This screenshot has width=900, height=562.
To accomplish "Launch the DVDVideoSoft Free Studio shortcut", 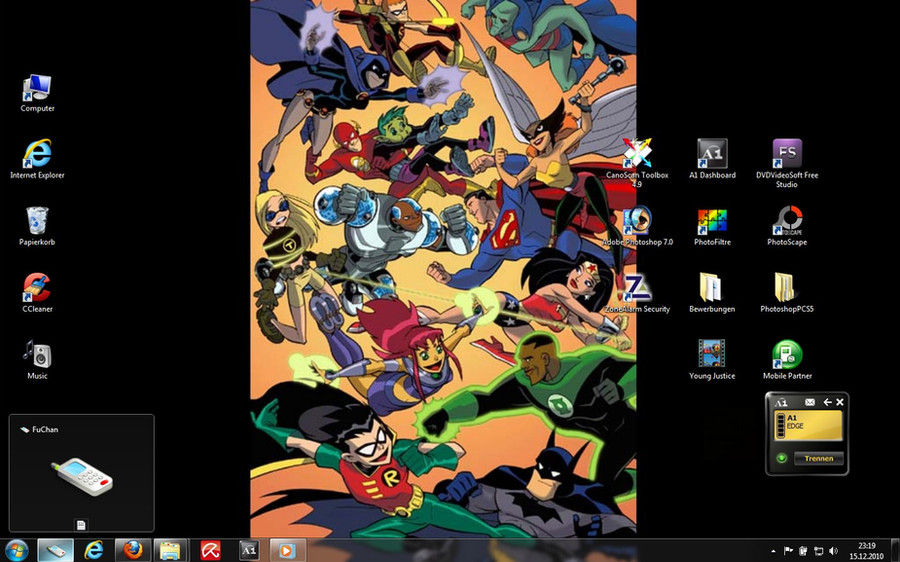I will pyautogui.click(x=787, y=163).
